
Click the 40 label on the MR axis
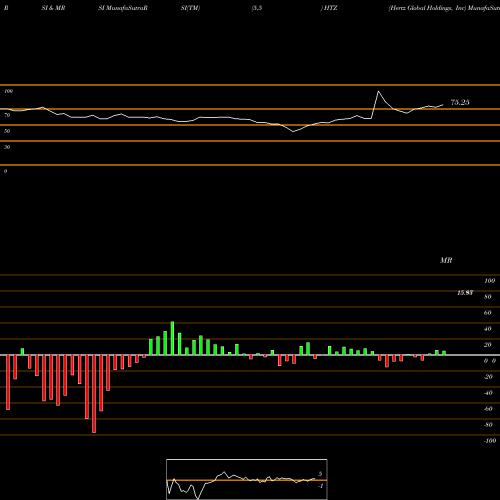pos(488,329)
